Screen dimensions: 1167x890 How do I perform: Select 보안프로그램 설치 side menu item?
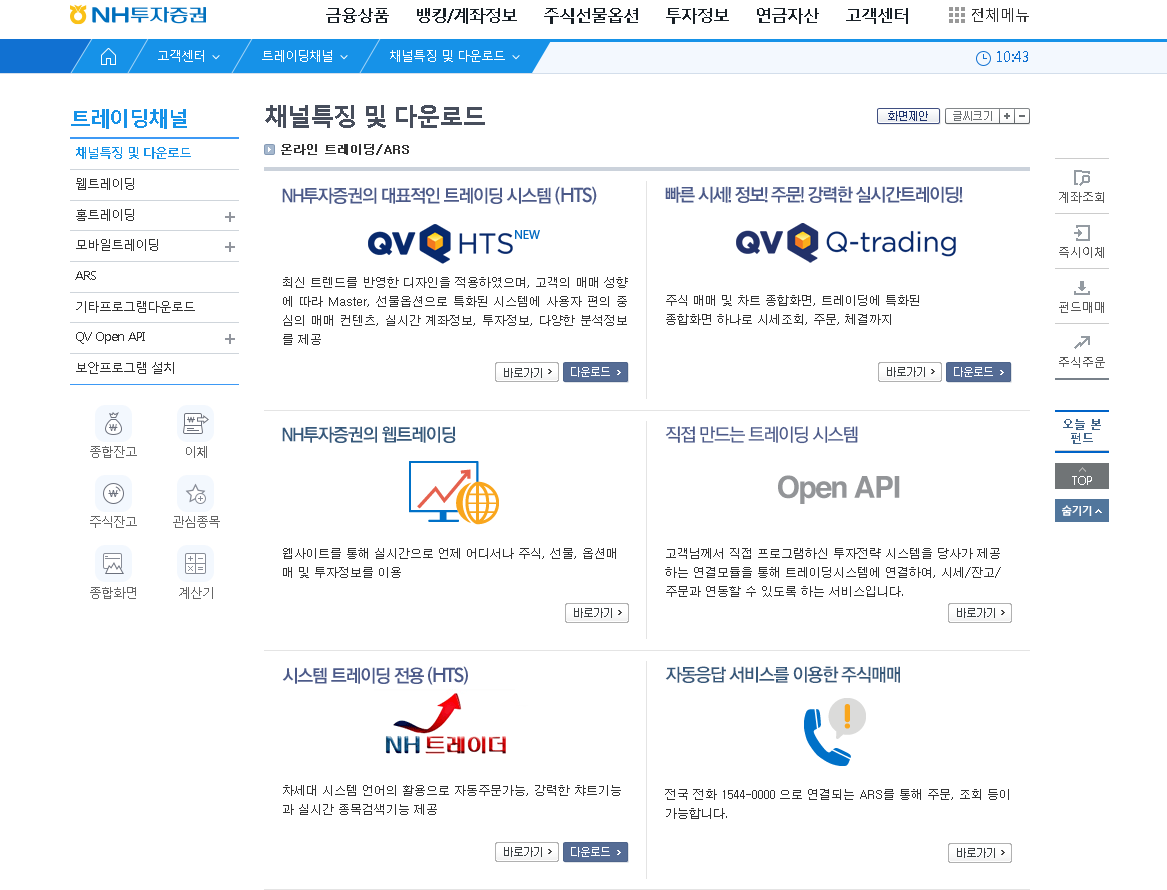tap(154, 368)
